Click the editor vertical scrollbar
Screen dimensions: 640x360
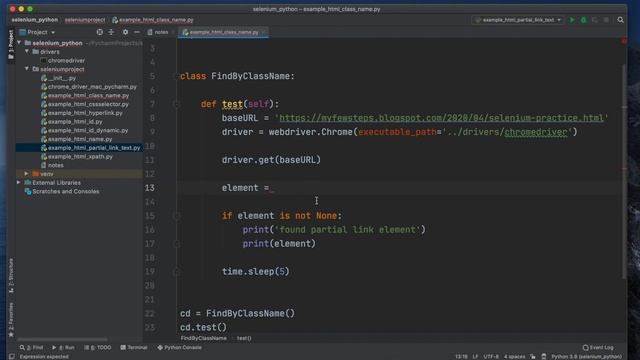point(624,171)
